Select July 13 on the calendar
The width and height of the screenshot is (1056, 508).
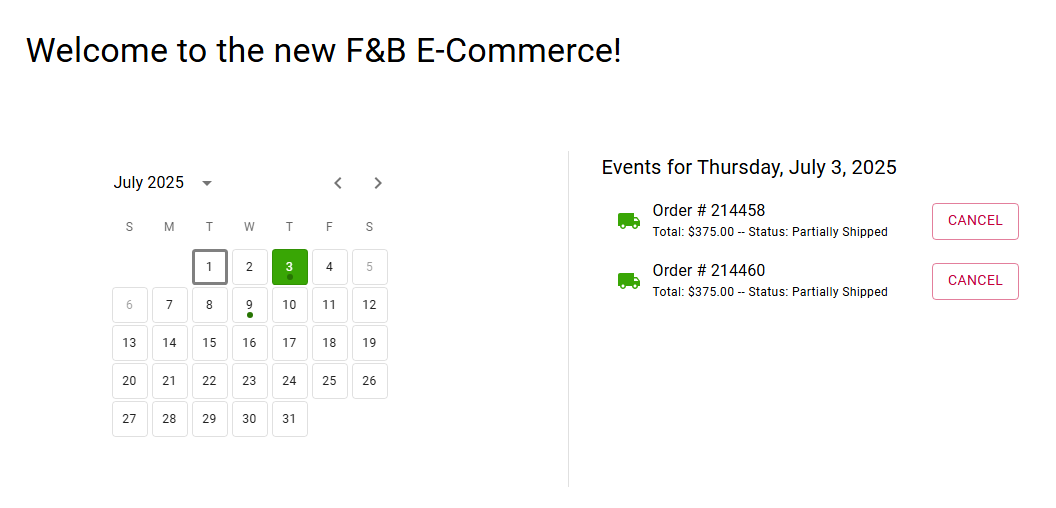(129, 343)
